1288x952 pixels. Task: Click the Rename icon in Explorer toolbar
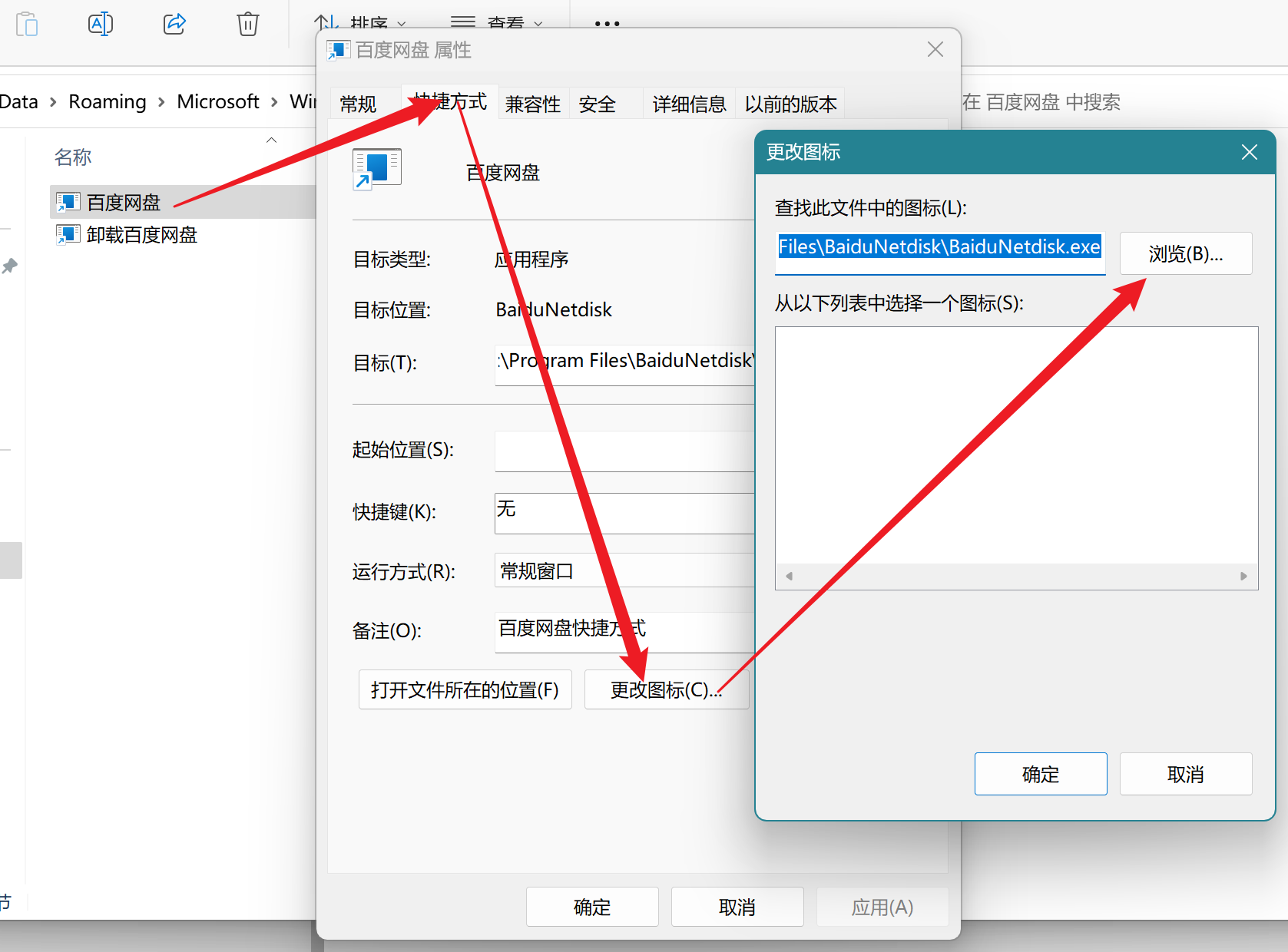(x=101, y=24)
